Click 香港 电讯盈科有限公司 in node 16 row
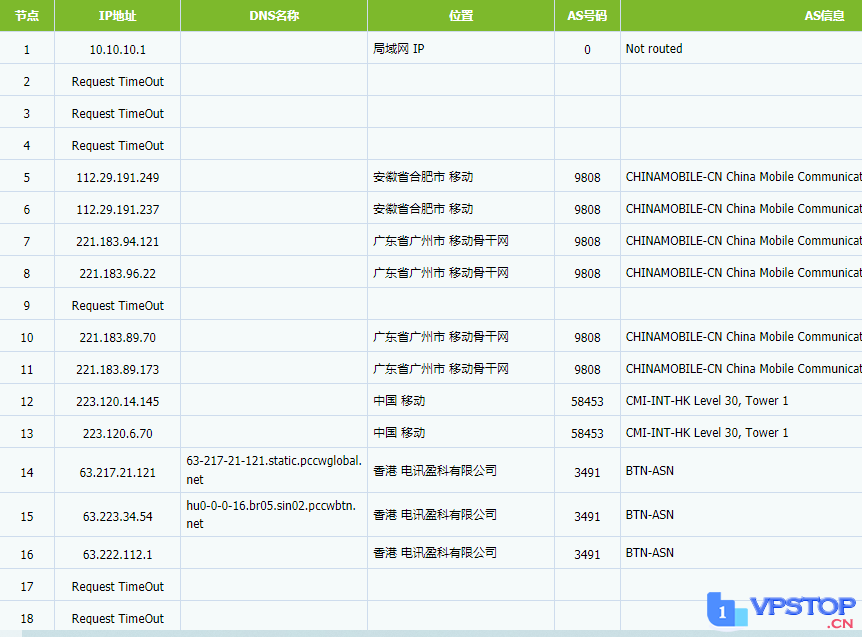This screenshot has width=862, height=637. coord(435,553)
